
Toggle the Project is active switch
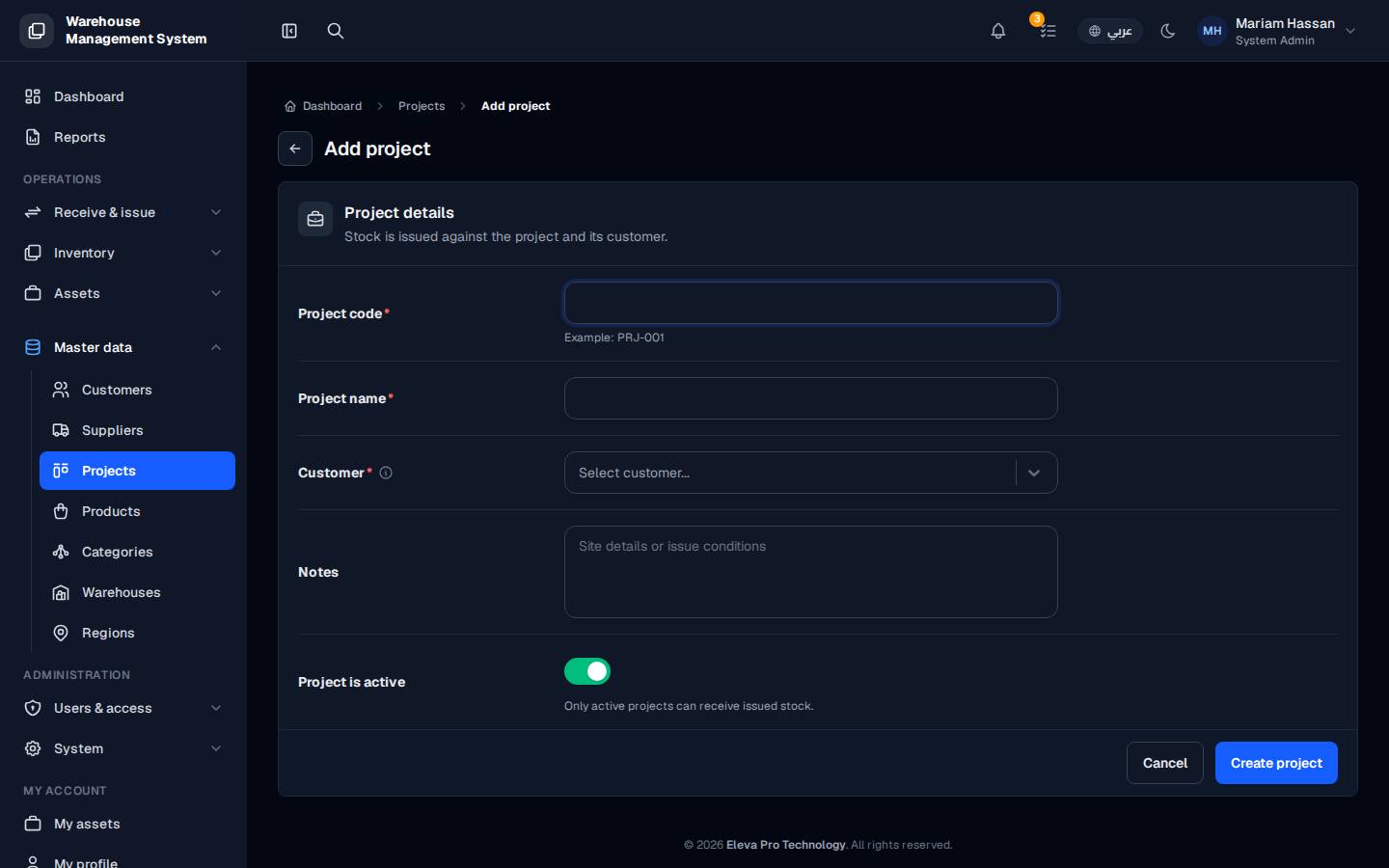[587, 671]
